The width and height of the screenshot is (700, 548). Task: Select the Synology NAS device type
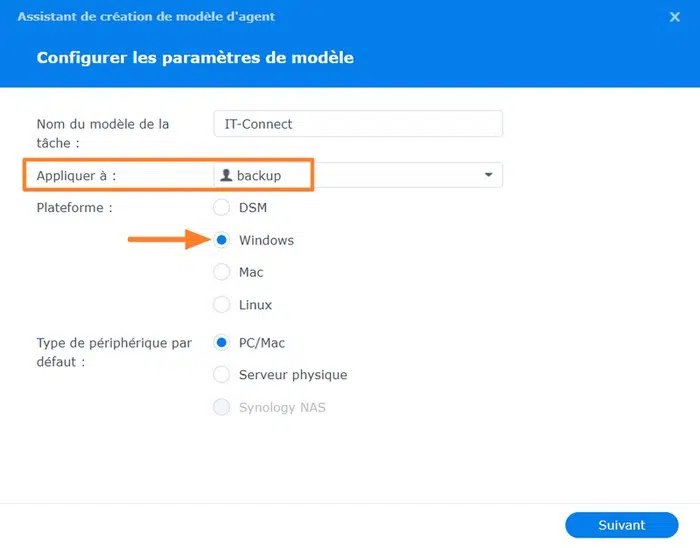[x=222, y=407]
